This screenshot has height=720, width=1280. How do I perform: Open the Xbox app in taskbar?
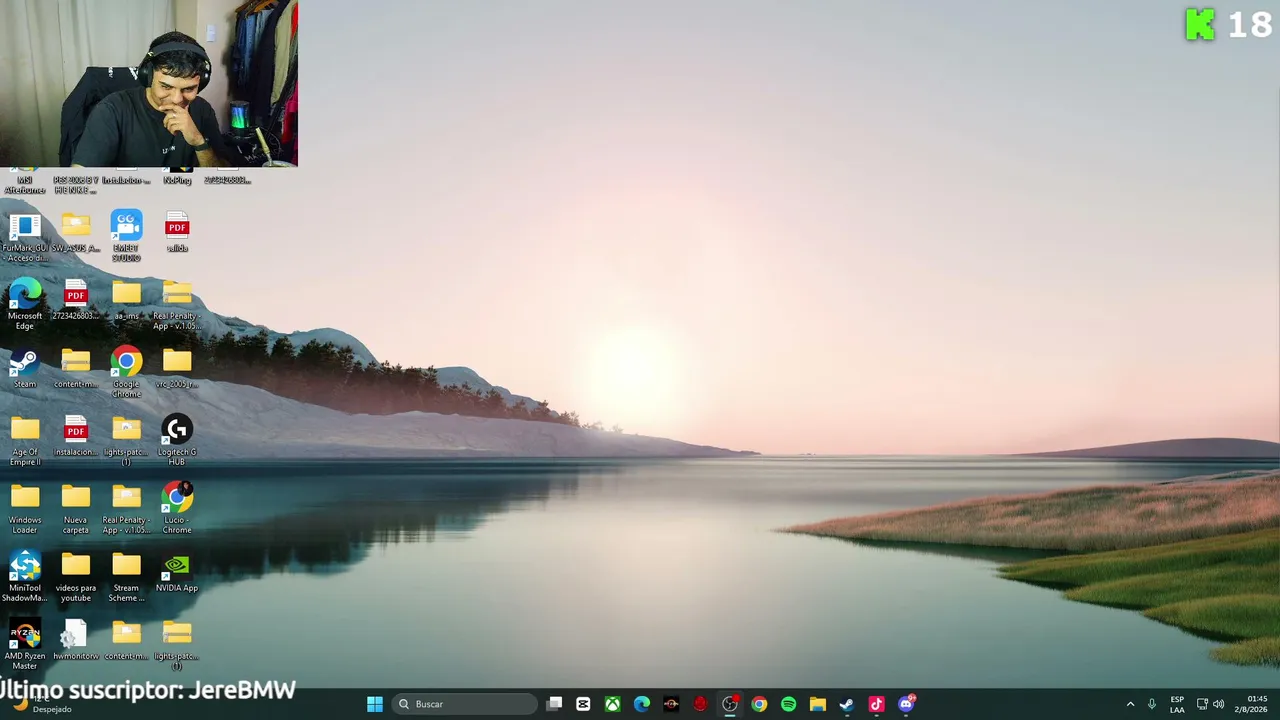point(612,704)
